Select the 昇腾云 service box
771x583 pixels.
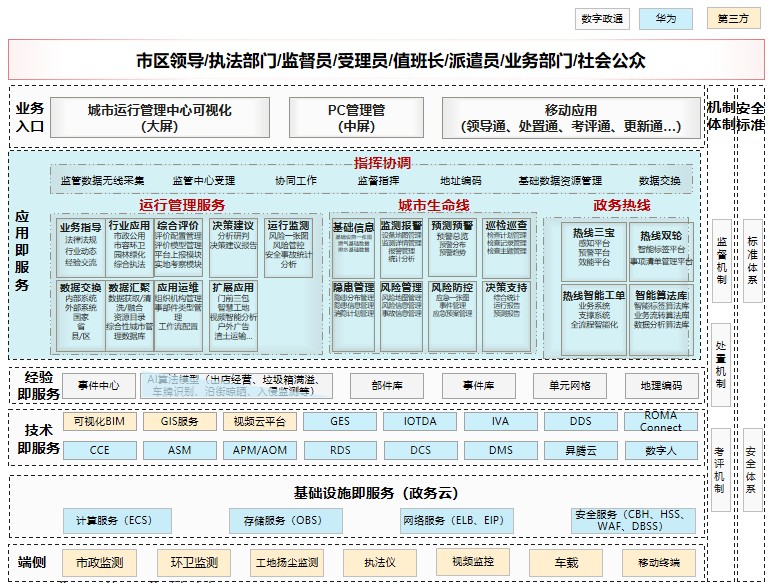(x=580, y=450)
